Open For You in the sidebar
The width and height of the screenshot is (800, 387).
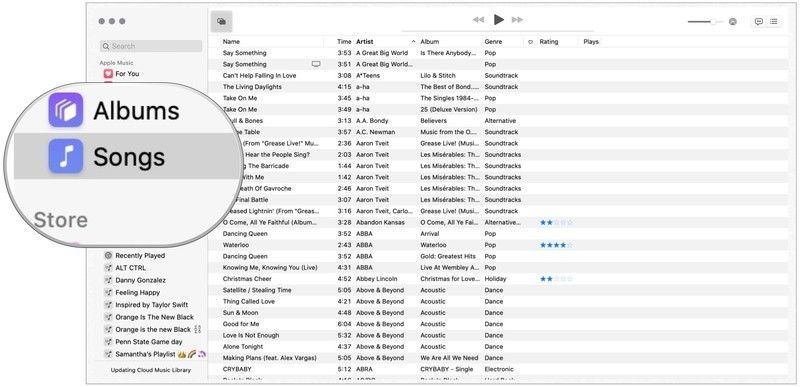click(127, 74)
